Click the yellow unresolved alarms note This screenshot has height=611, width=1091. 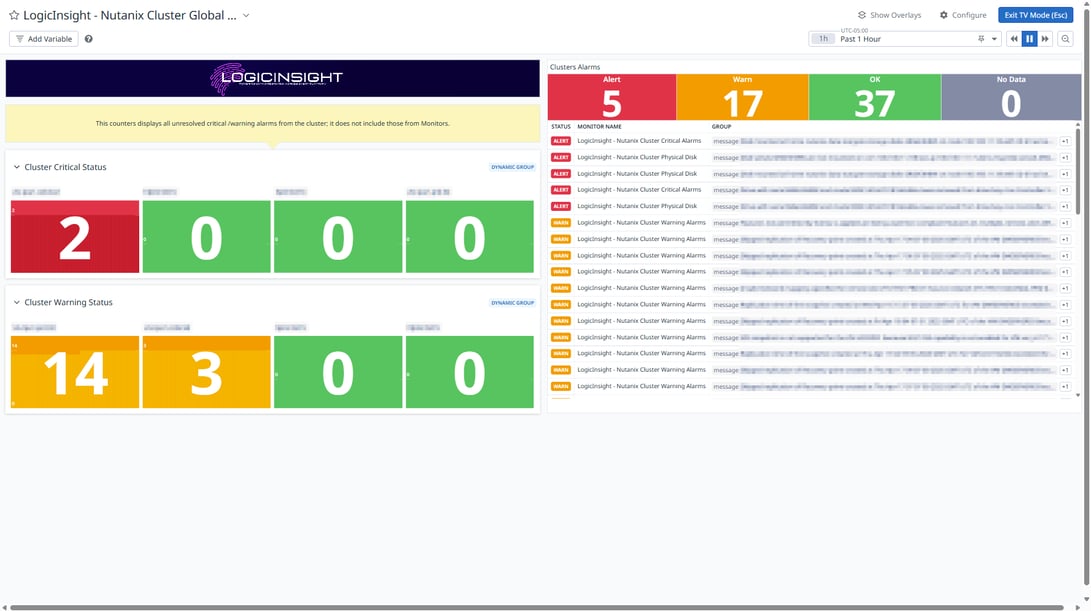coord(273,123)
